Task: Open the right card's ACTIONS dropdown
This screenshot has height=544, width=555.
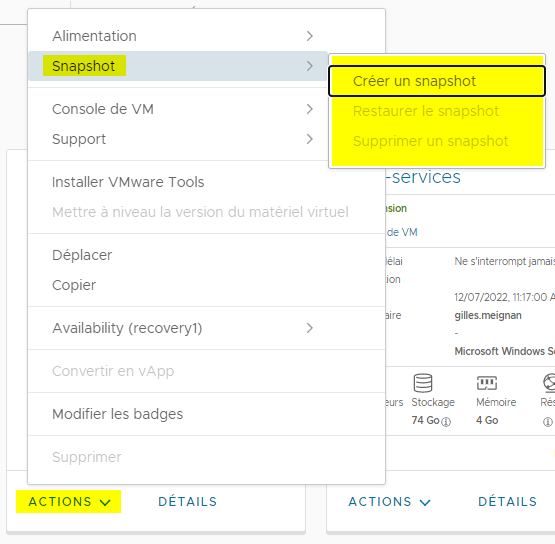Action: pos(389,502)
